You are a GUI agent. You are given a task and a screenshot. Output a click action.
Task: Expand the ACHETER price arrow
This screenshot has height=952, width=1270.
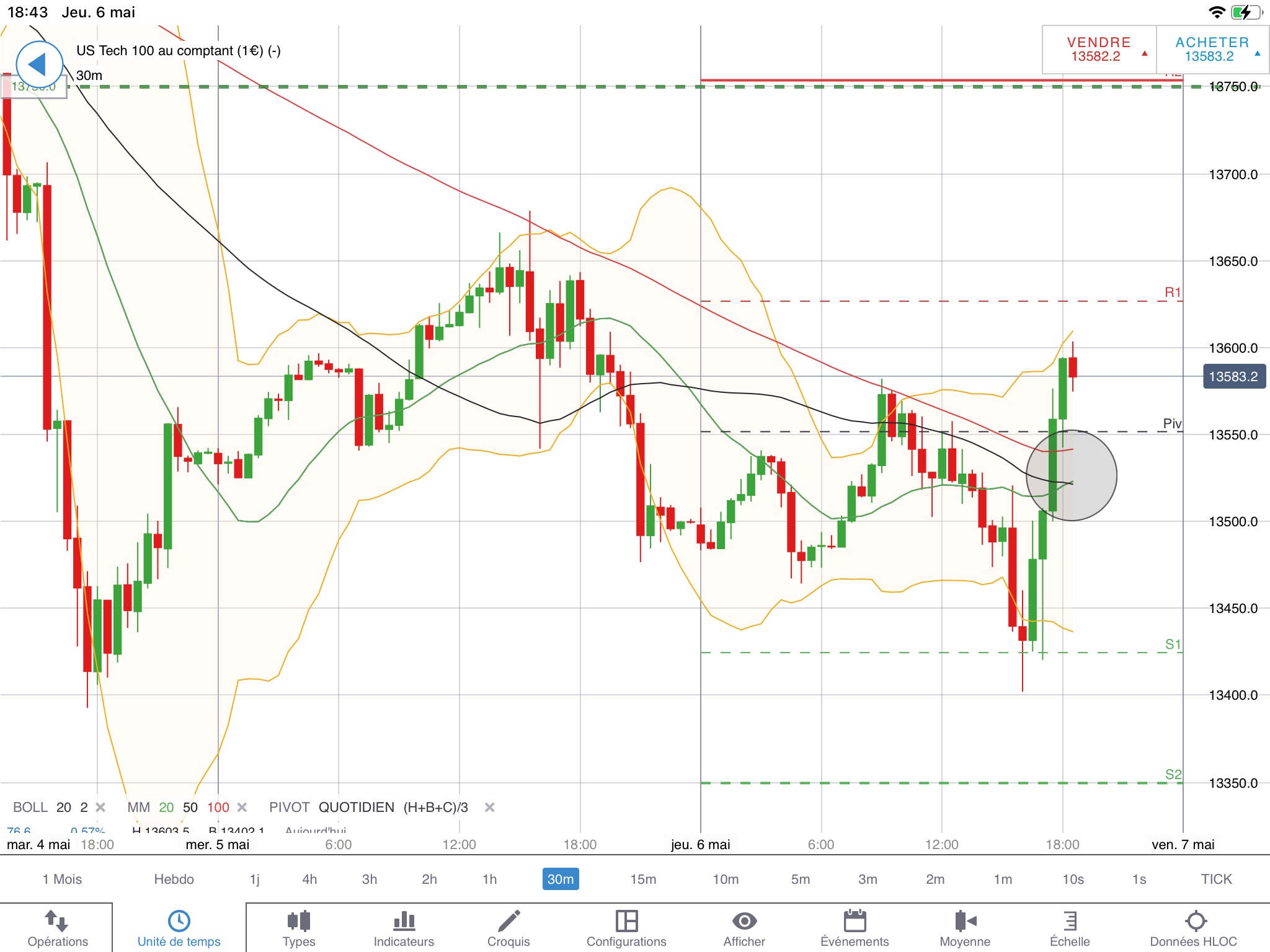click(x=1257, y=54)
